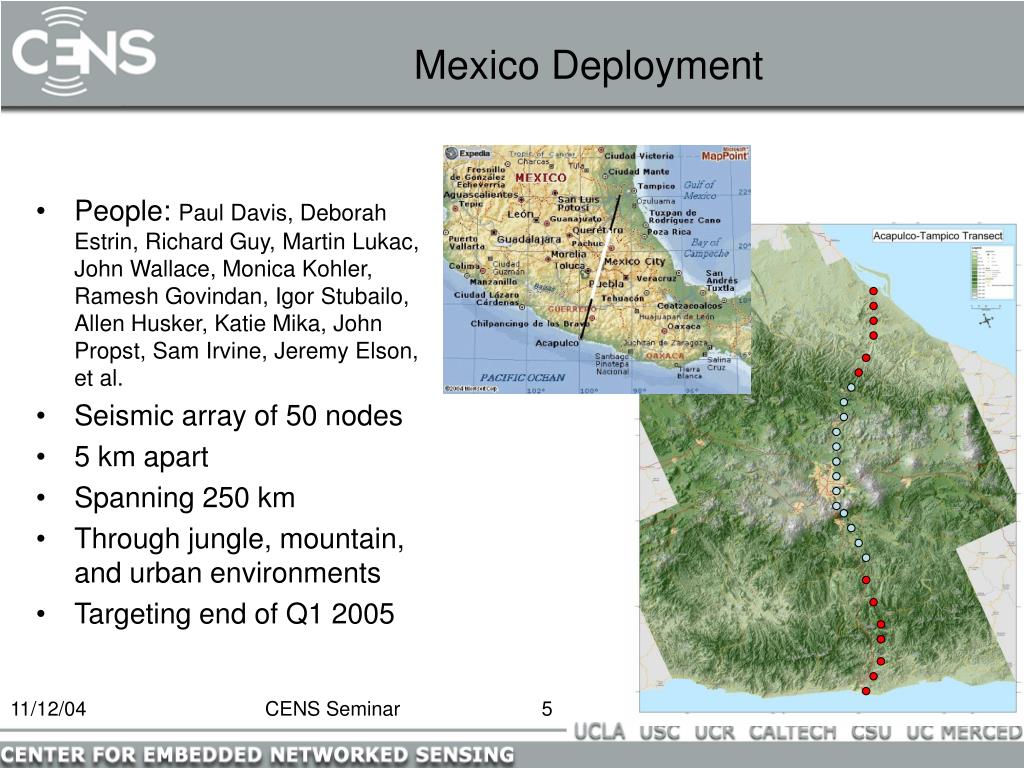Click the "et al." text
The width and height of the screenshot is (1024, 768).
99,378
